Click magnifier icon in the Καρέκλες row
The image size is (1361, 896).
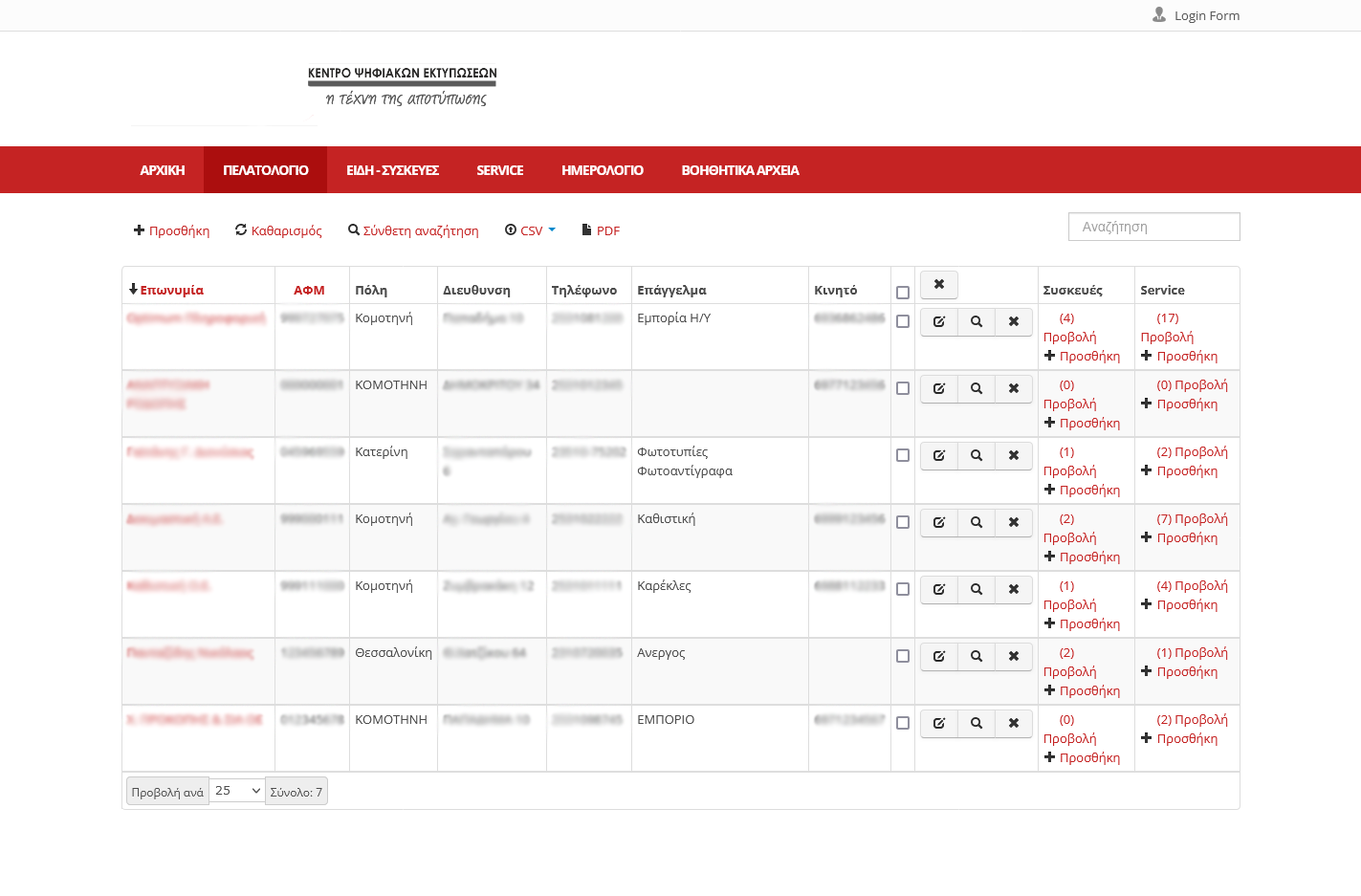click(x=977, y=590)
